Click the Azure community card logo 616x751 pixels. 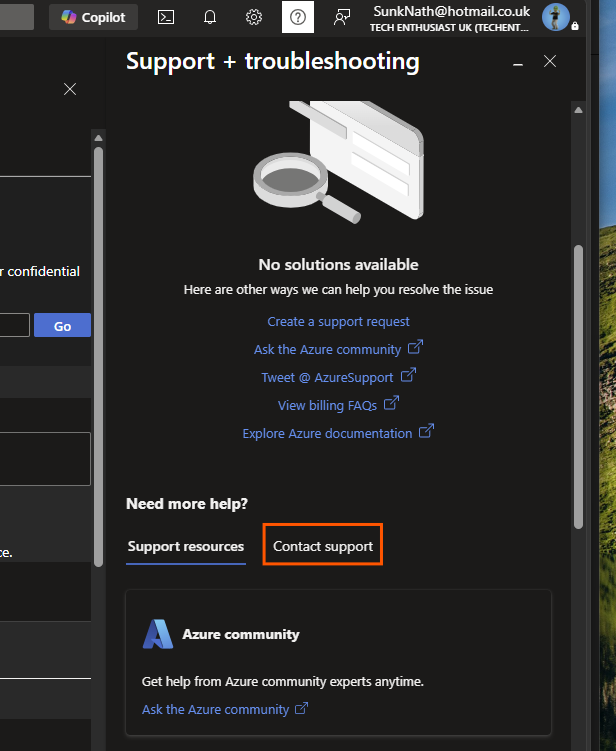158,634
